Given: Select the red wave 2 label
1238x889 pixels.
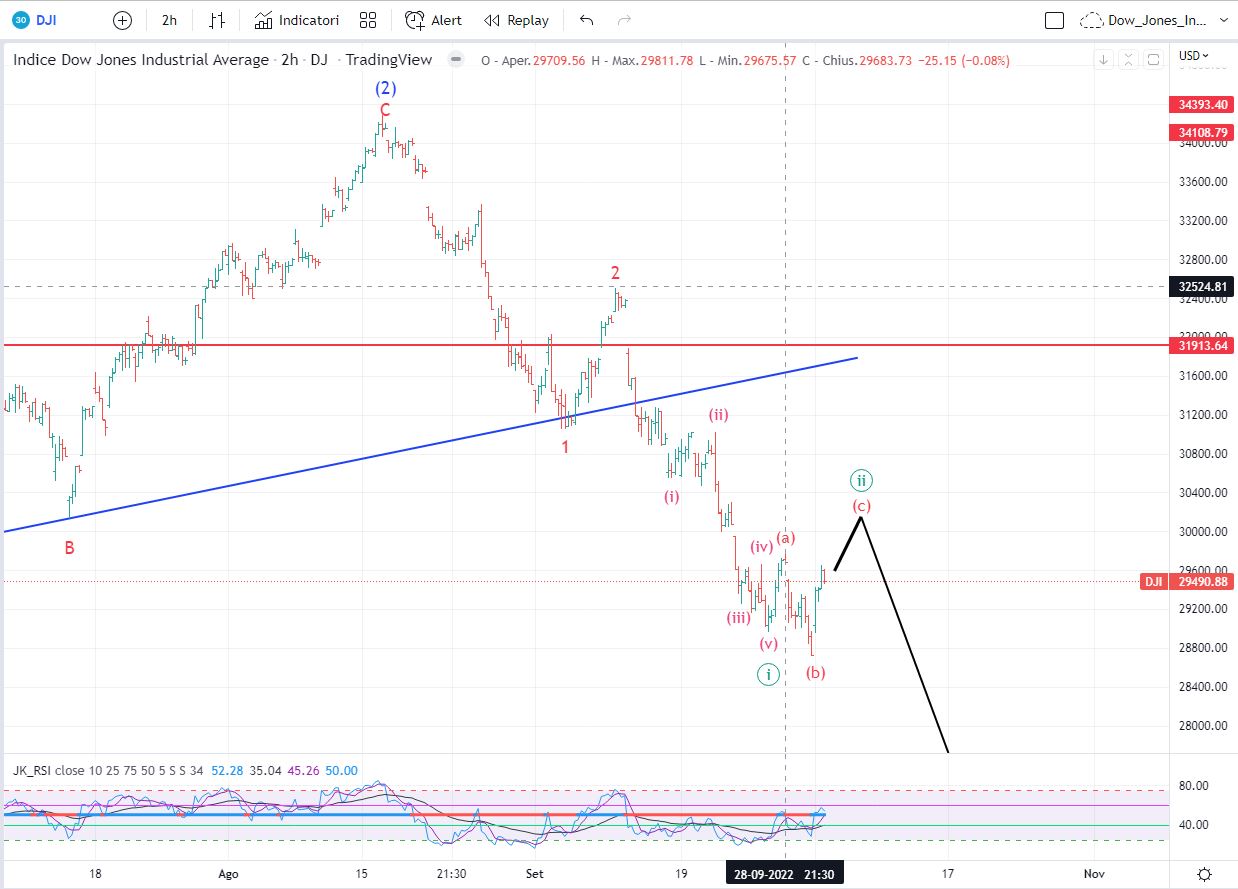Looking at the screenshot, I should pos(616,272).
